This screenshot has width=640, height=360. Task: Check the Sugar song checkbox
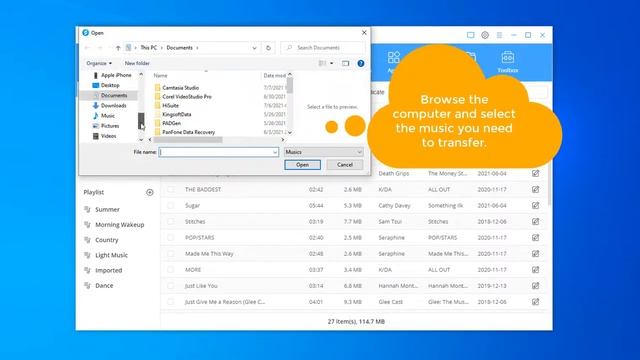(171, 205)
